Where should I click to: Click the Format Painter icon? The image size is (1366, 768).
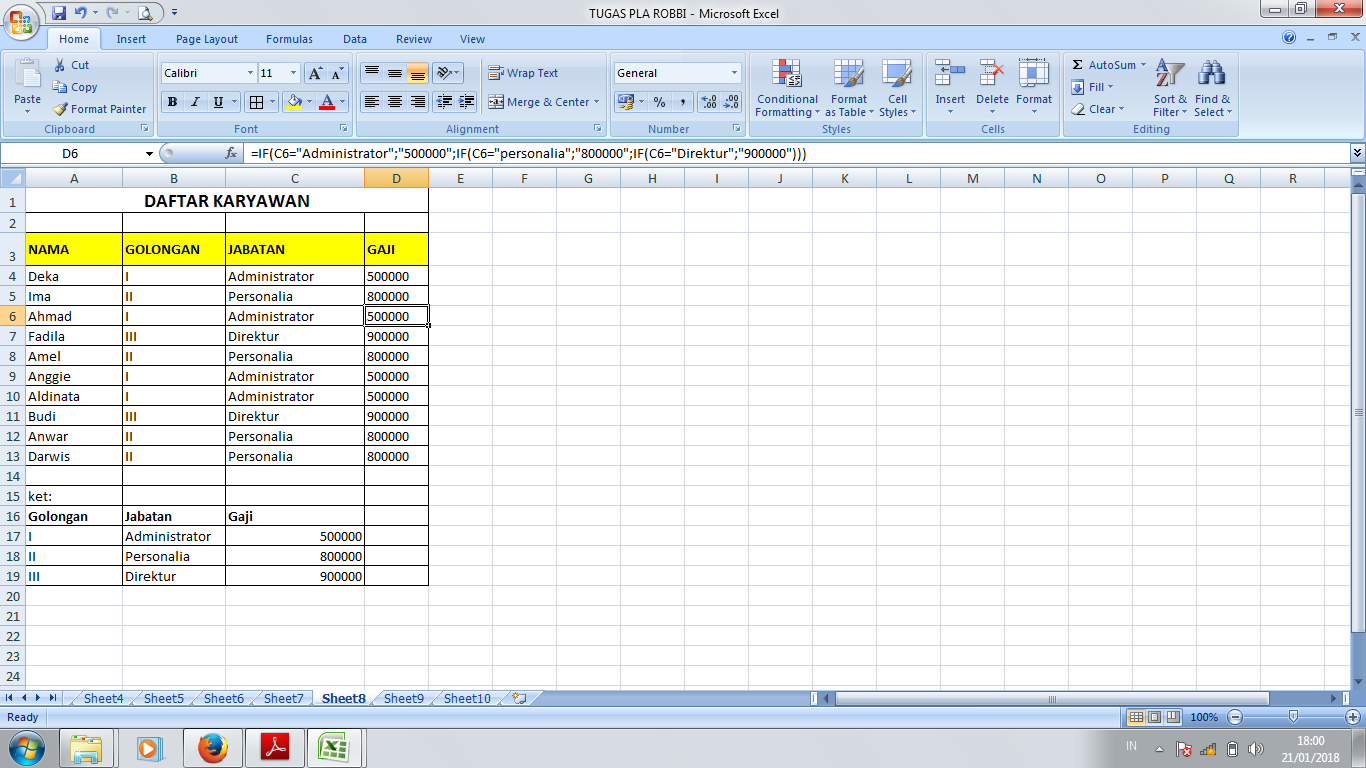click(58, 109)
